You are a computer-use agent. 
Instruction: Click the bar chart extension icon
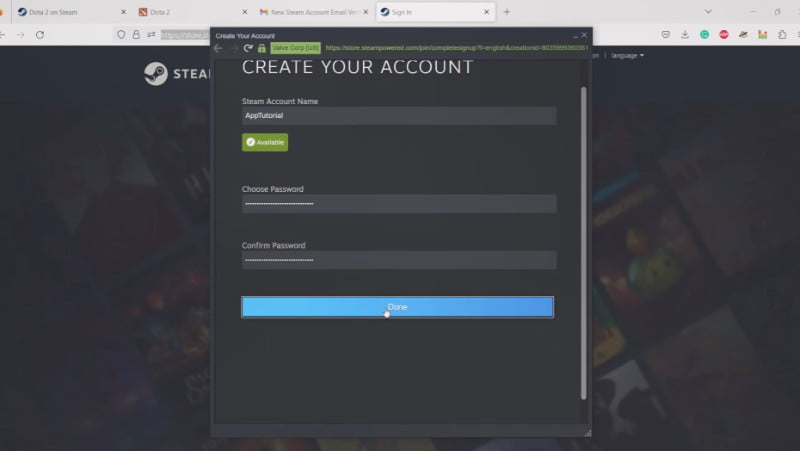coord(762,35)
